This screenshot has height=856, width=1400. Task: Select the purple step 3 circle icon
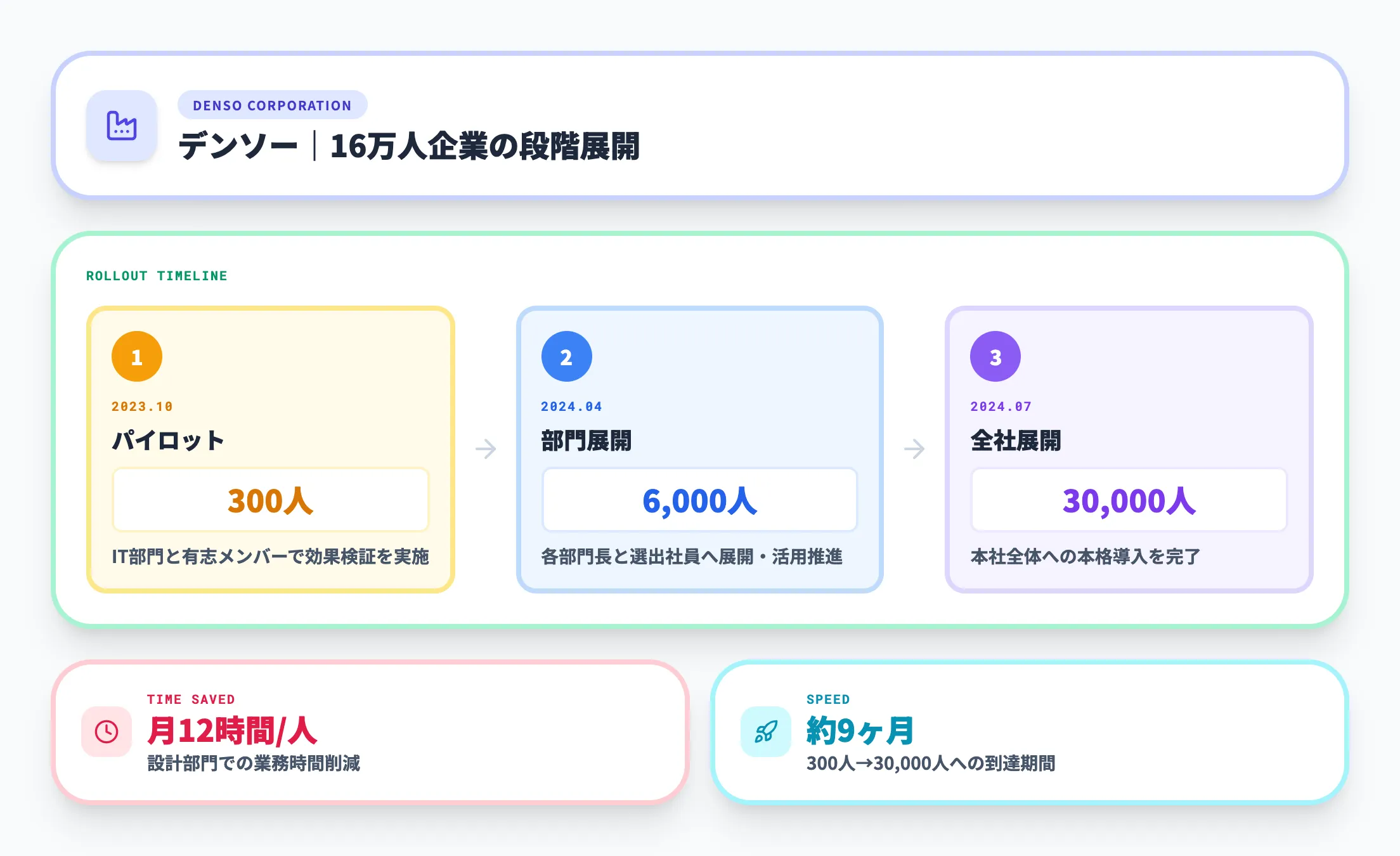click(995, 356)
